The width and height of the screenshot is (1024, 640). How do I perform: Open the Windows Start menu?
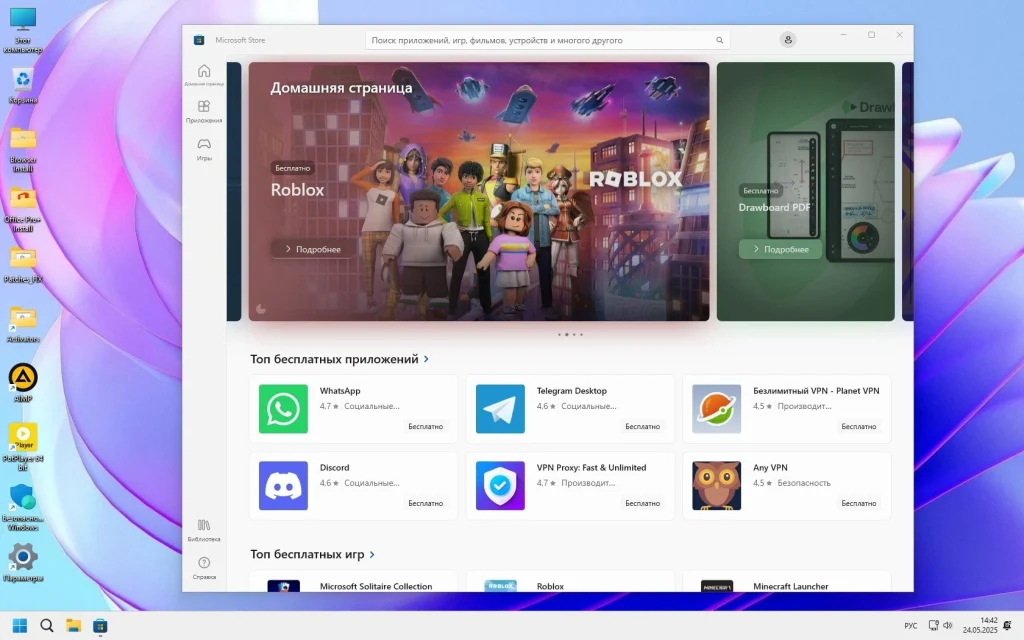[20, 625]
